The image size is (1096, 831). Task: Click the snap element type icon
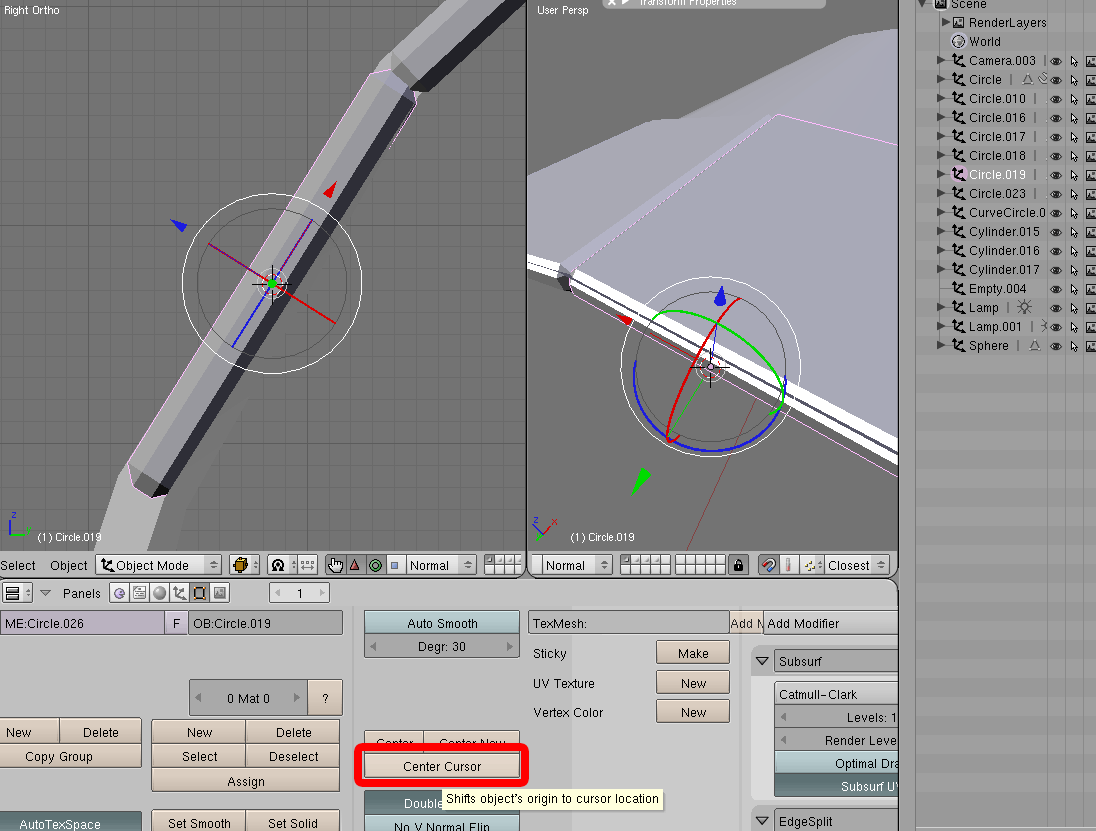click(x=811, y=565)
